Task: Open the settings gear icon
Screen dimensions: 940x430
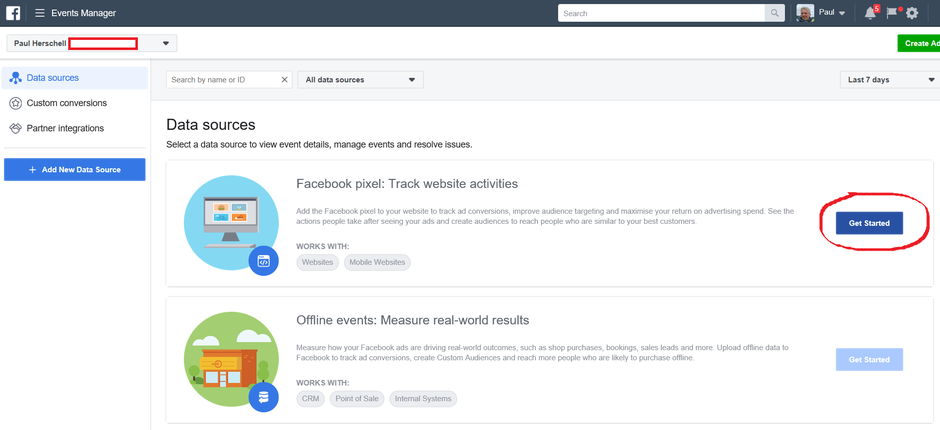Action: [x=912, y=13]
